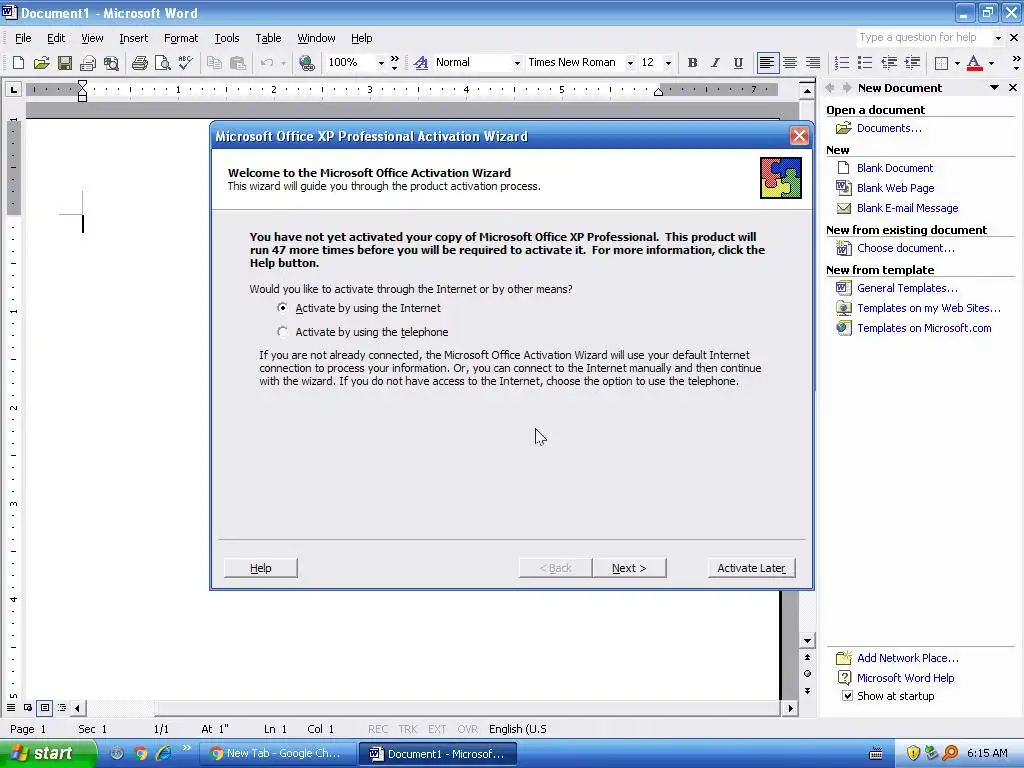The width and height of the screenshot is (1024, 768).
Task: Align text left
Action: coord(767,63)
